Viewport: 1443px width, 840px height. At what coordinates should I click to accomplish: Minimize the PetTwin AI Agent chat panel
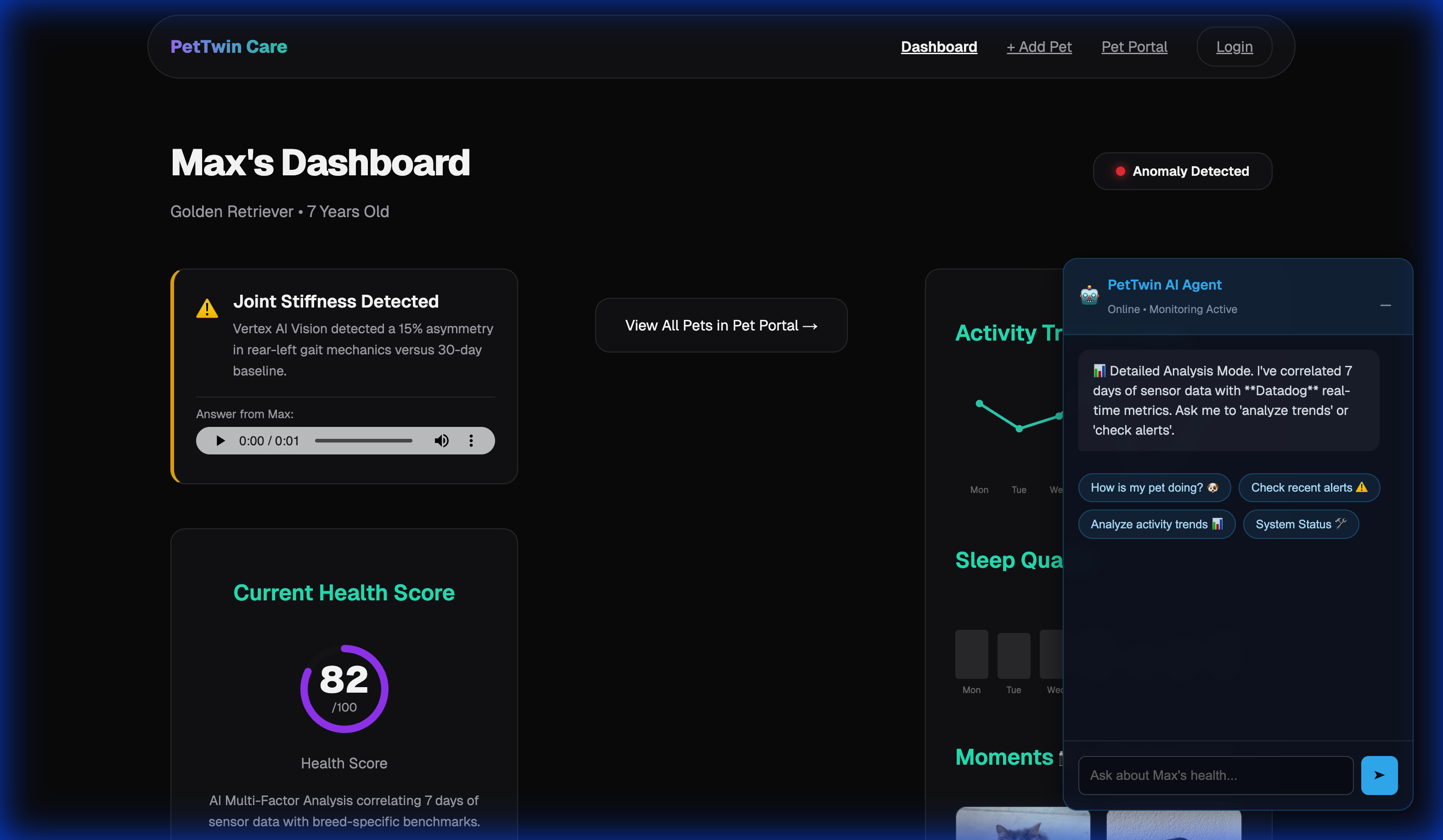pos(1385,306)
